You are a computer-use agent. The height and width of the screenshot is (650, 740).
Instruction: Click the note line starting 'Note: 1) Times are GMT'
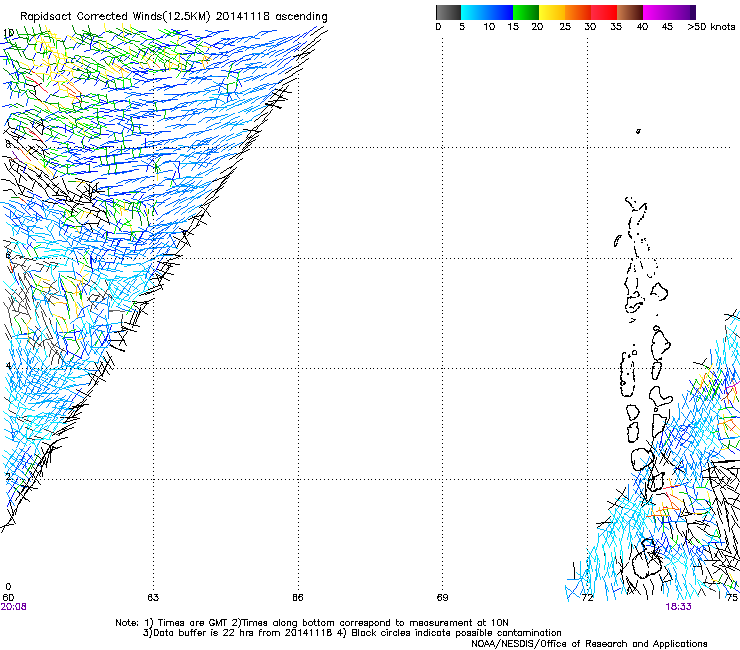312,623
